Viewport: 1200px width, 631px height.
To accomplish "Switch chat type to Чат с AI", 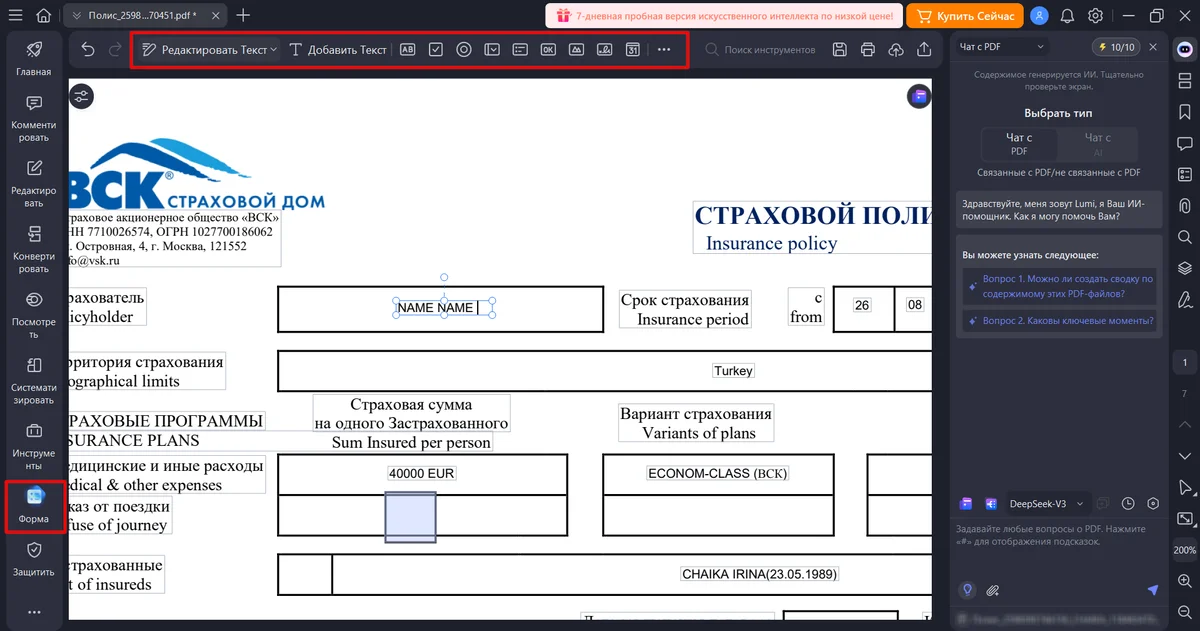I will [x=1098, y=144].
